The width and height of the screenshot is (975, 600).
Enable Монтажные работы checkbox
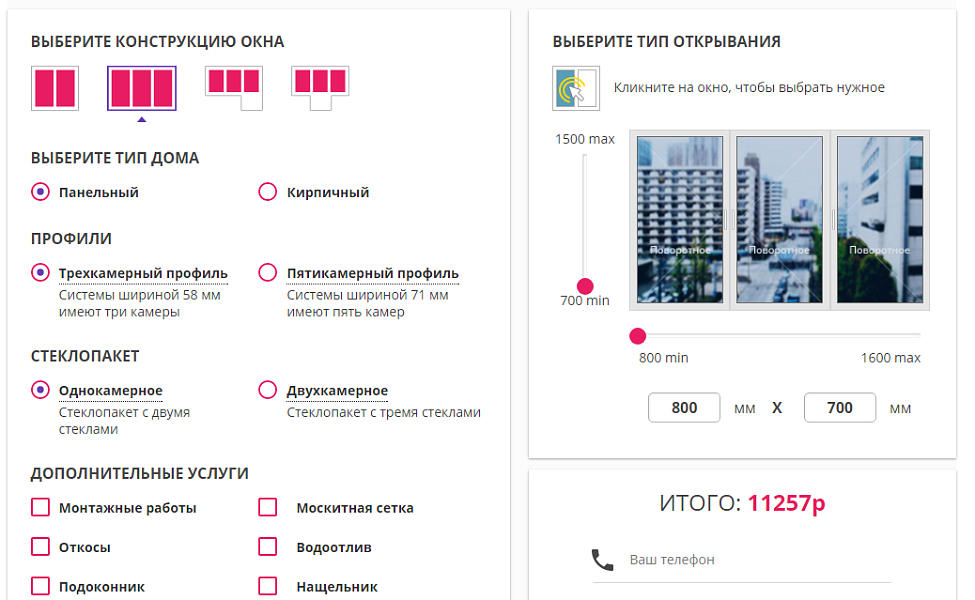tap(40, 507)
